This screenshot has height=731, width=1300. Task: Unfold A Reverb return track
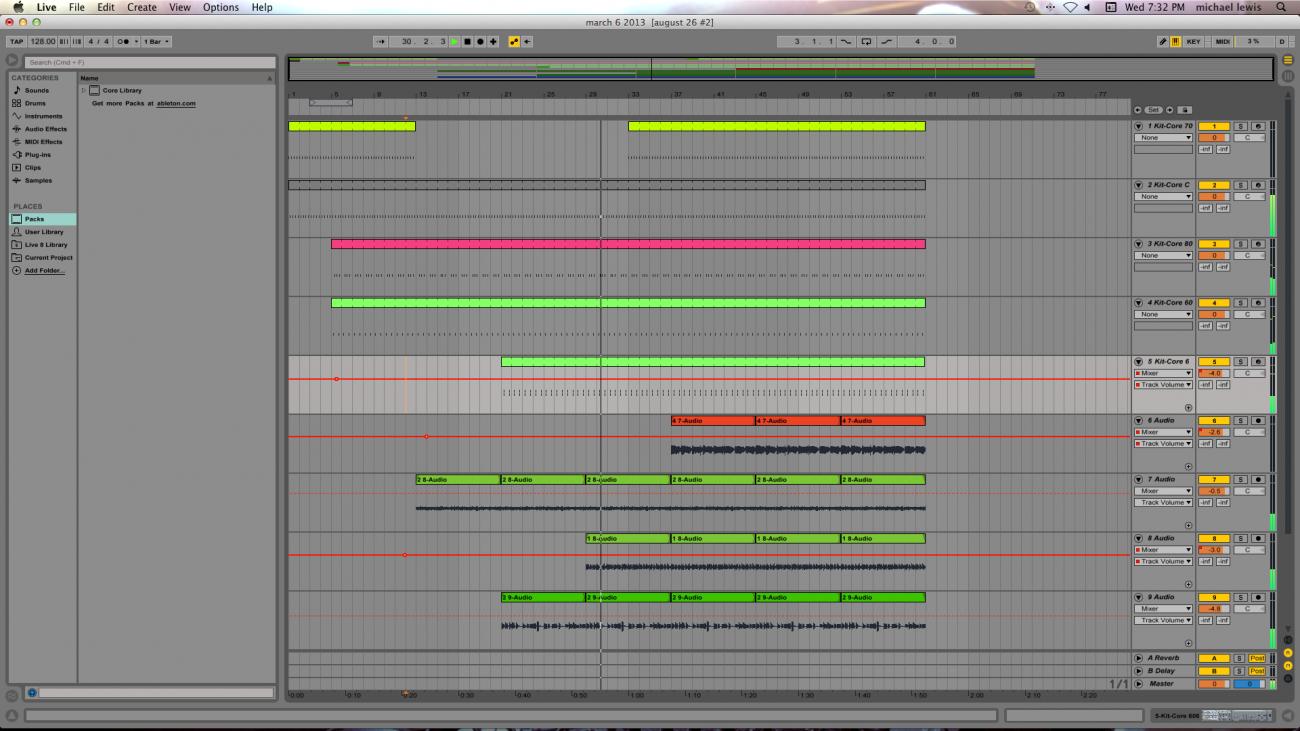point(1138,658)
